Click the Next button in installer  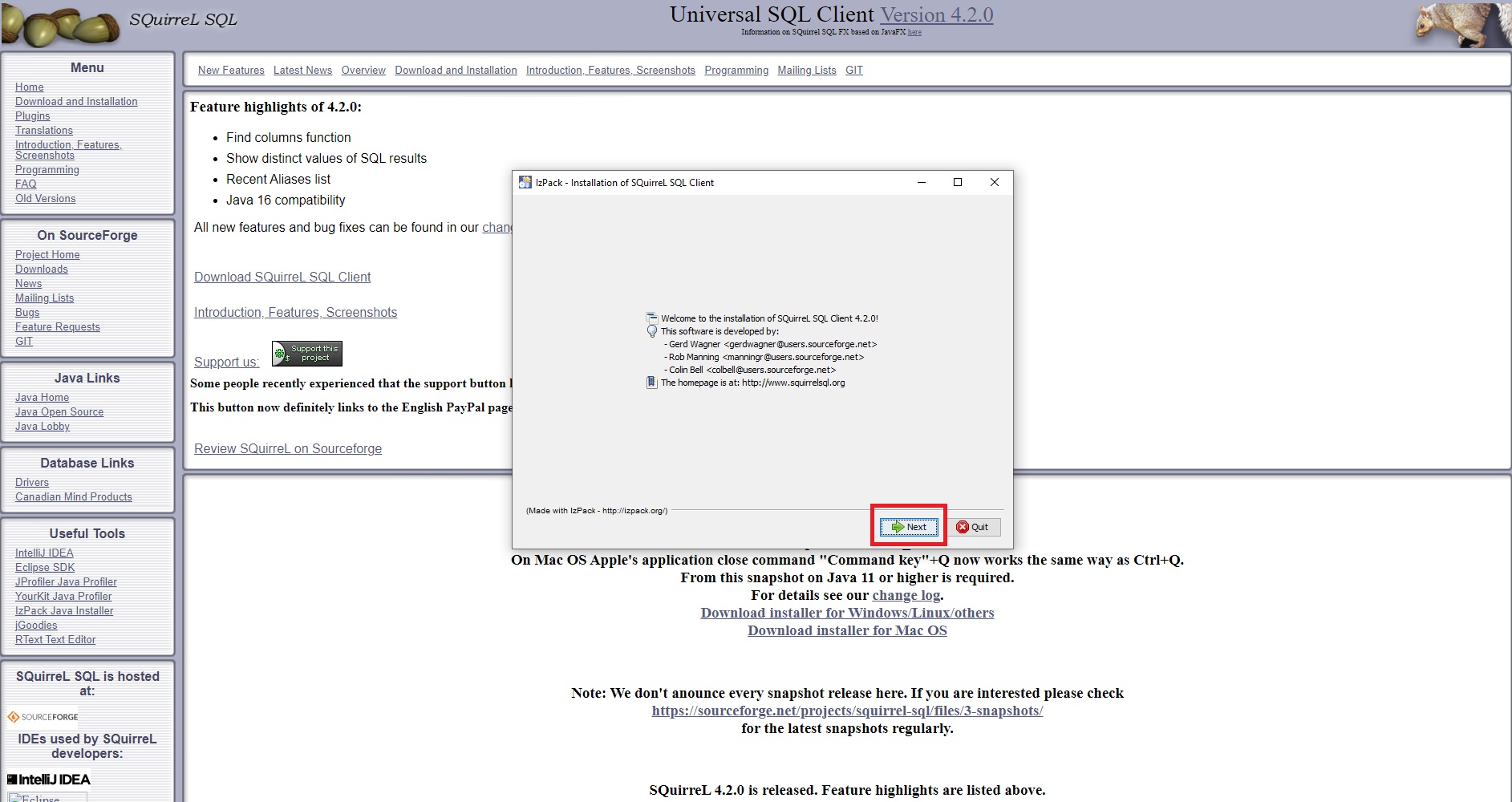[909, 527]
